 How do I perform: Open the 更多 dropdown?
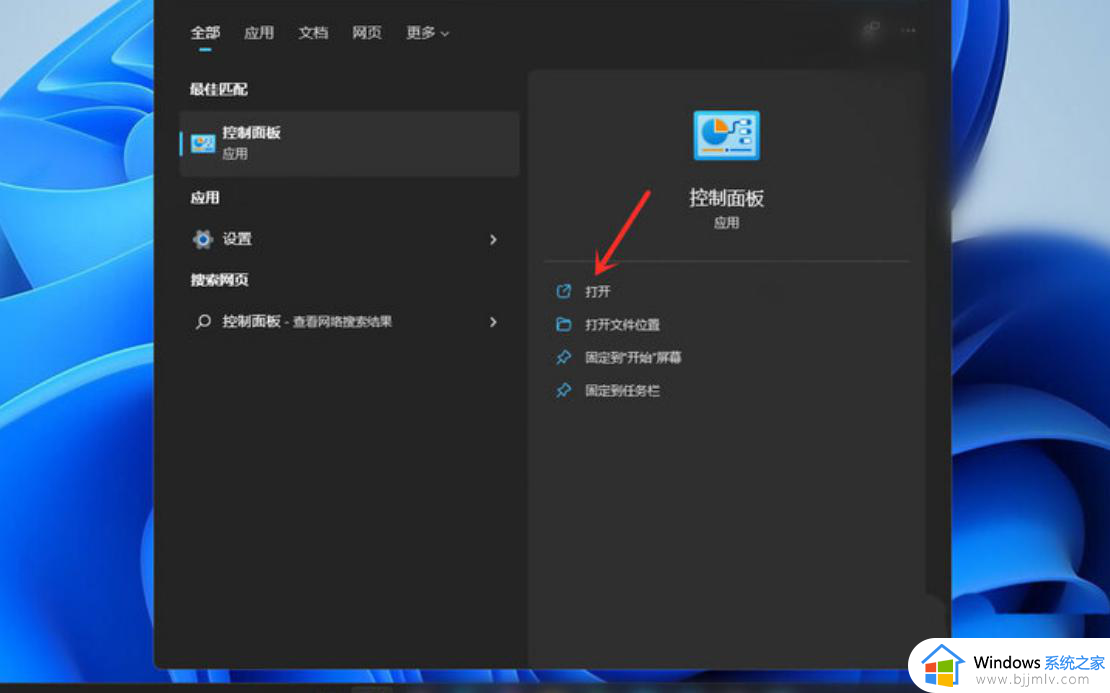428,33
